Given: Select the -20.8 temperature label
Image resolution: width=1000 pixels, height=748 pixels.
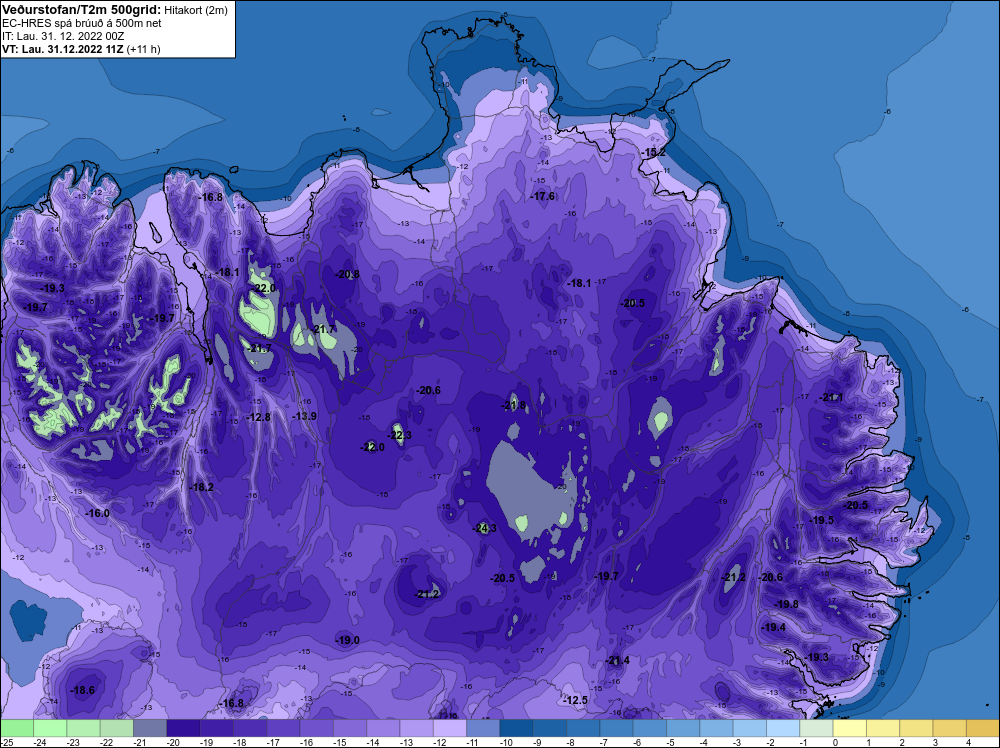Looking at the screenshot, I should [348, 274].
